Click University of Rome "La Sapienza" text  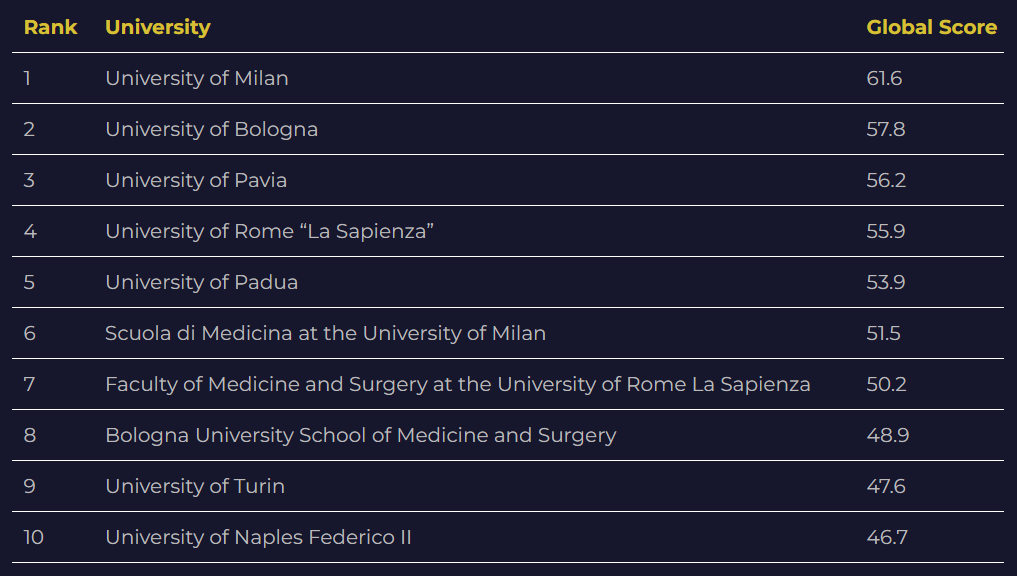(269, 231)
